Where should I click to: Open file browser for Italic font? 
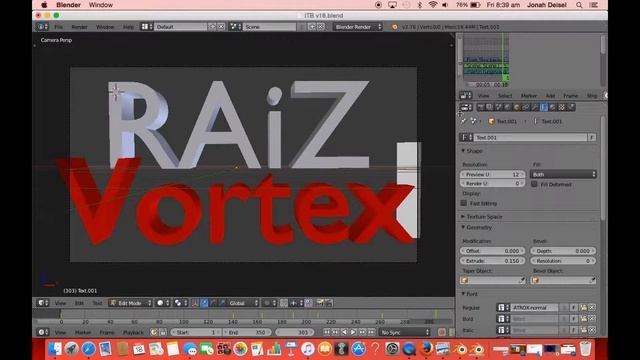click(584, 330)
